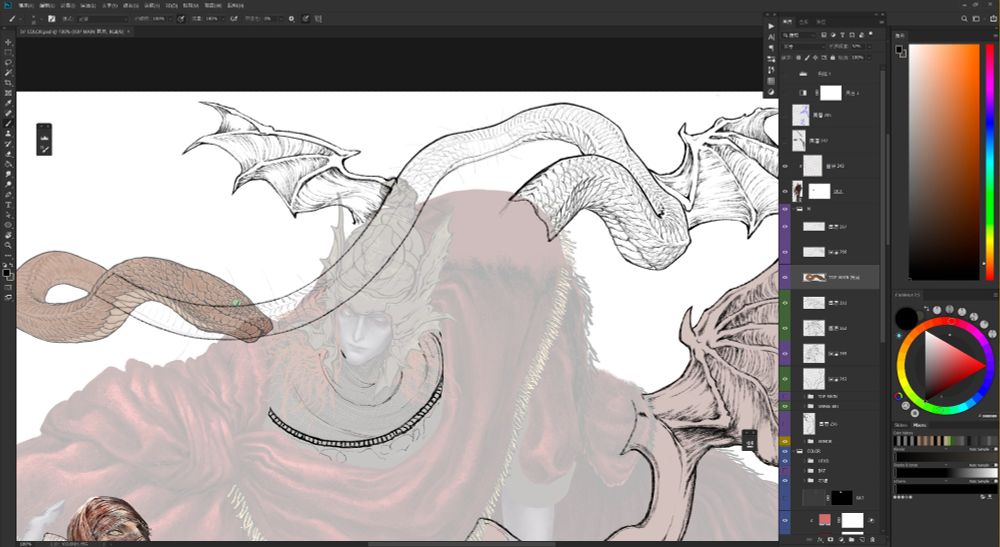This screenshot has width=1000, height=547.
Task: Open the layer blend mode dropdown
Action: coord(805,47)
